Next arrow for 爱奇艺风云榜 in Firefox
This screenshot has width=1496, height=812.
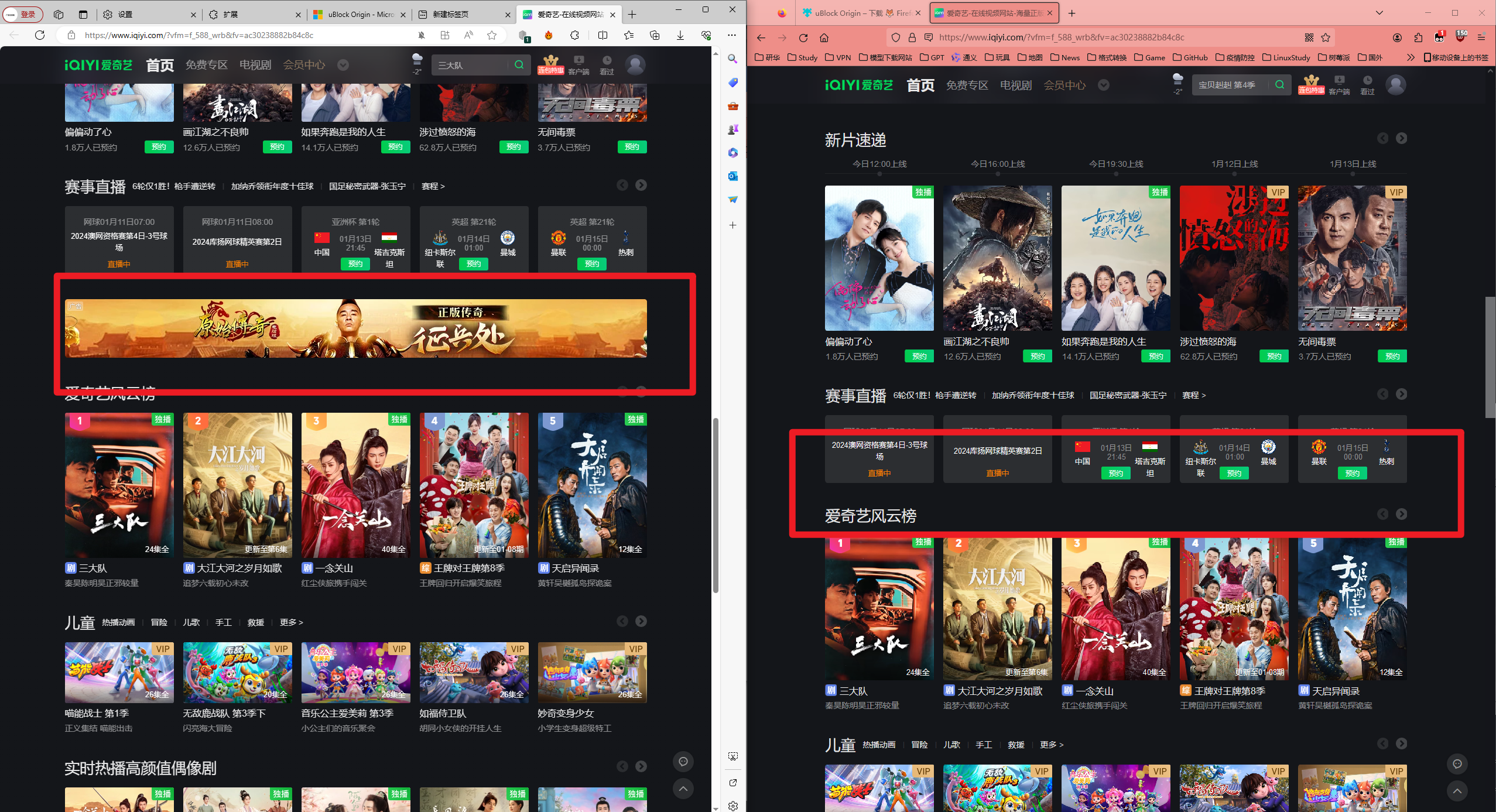(x=1401, y=514)
